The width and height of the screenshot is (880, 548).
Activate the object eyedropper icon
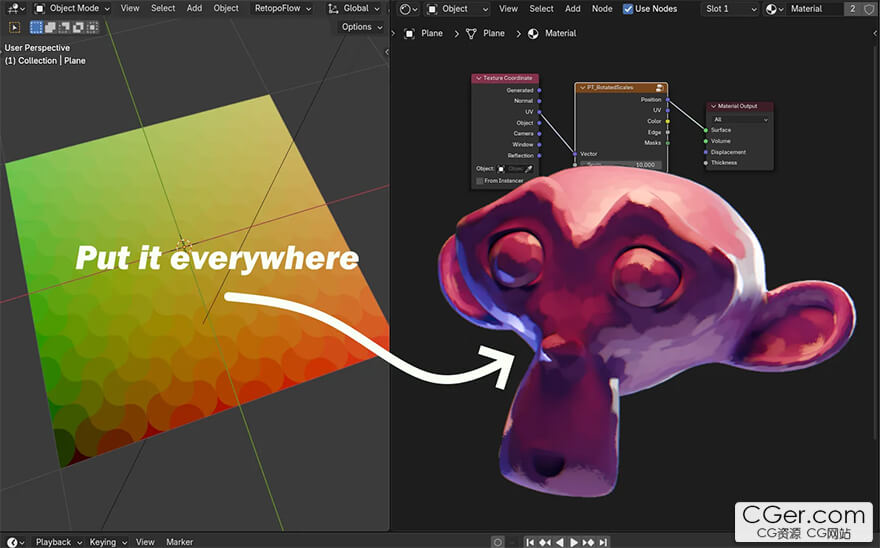[x=529, y=168]
